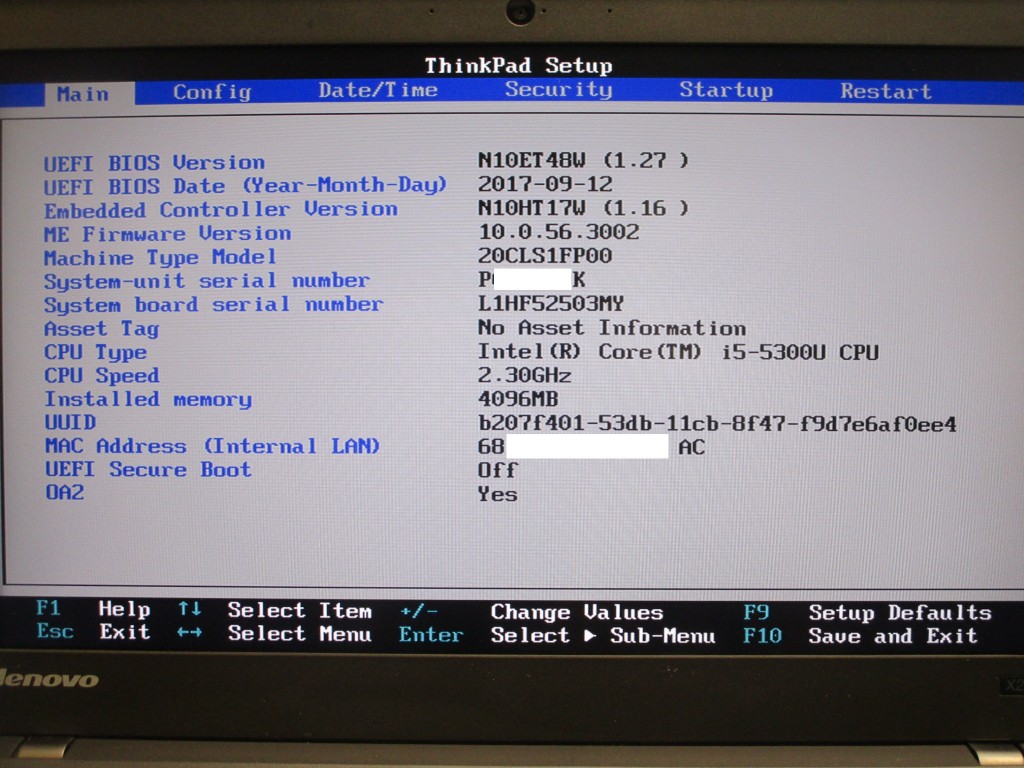Click the UUID label

point(70,423)
